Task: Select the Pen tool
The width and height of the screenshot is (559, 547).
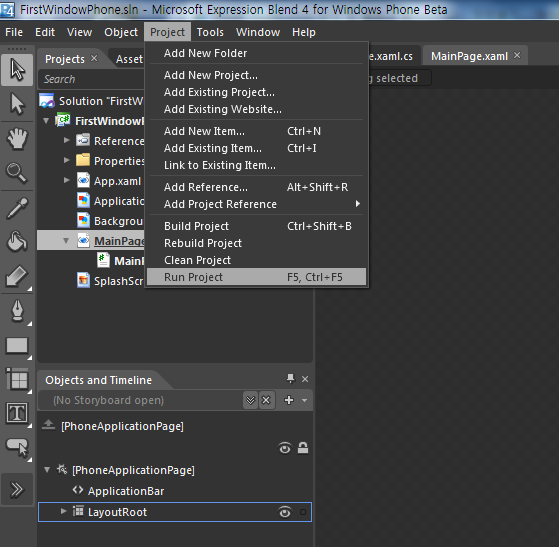Action: pyautogui.click(x=17, y=311)
